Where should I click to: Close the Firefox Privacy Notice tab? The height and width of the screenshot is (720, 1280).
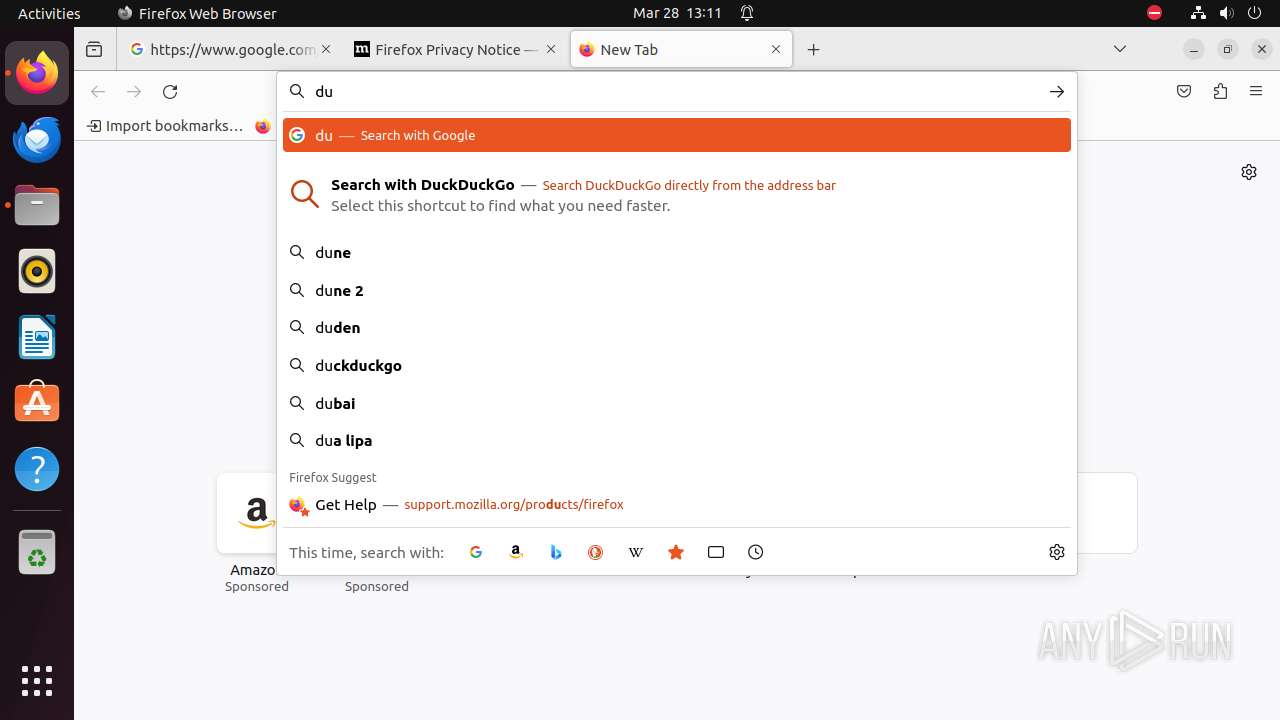click(x=551, y=49)
